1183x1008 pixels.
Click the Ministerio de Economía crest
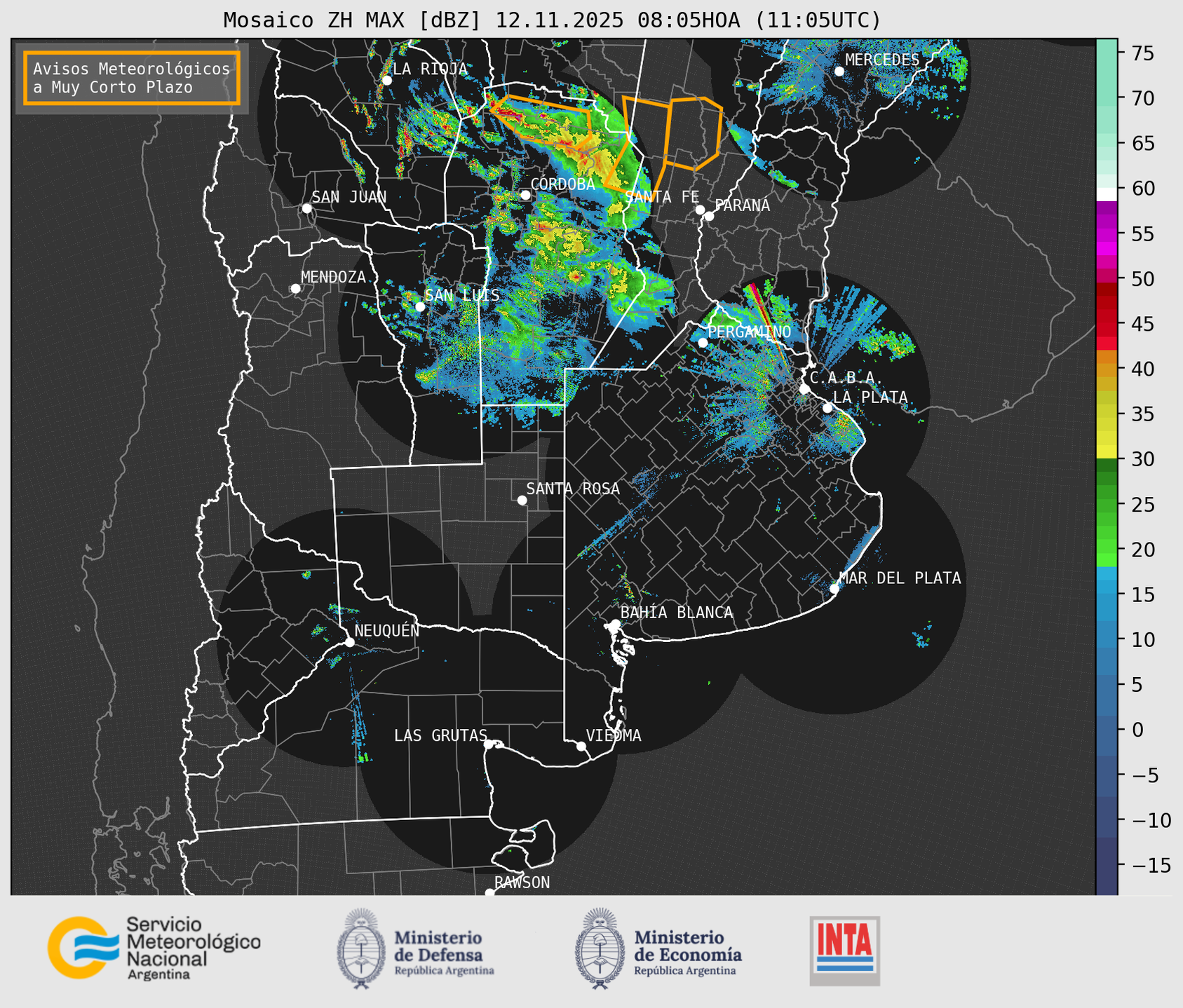click(x=600, y=948)
